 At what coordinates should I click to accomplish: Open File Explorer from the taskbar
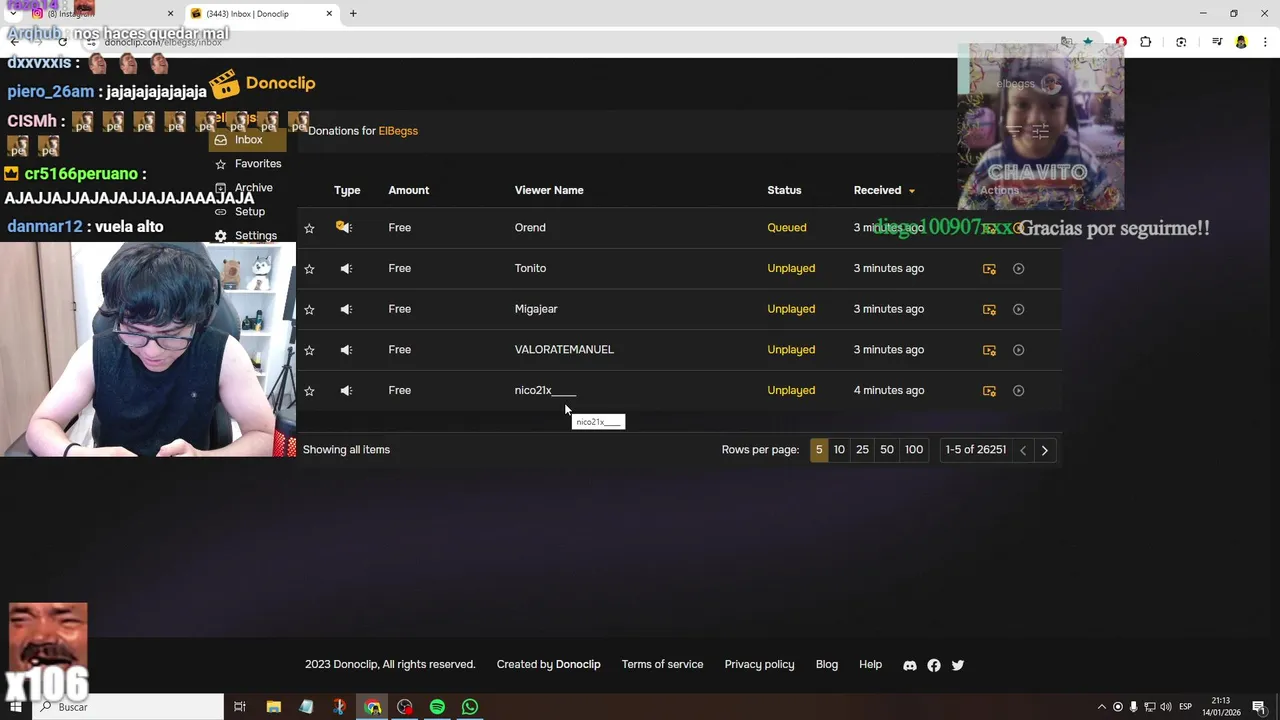pyautogui.click(x=273, y=707)
